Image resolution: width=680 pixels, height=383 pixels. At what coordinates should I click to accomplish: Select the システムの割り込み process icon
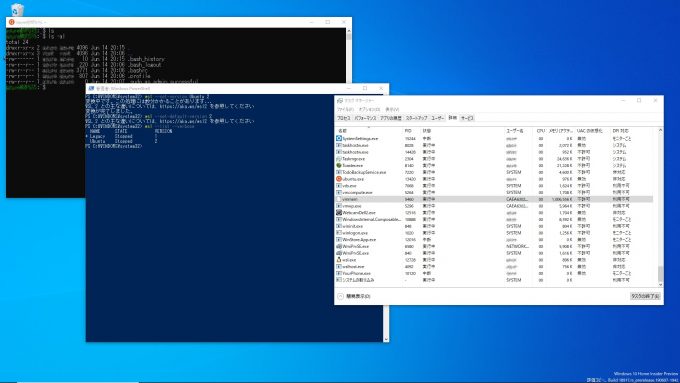click(x=339, y=280)
